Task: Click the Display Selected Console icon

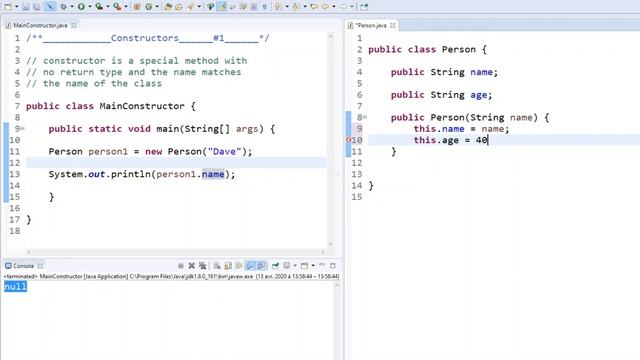Action: [287, 266]
